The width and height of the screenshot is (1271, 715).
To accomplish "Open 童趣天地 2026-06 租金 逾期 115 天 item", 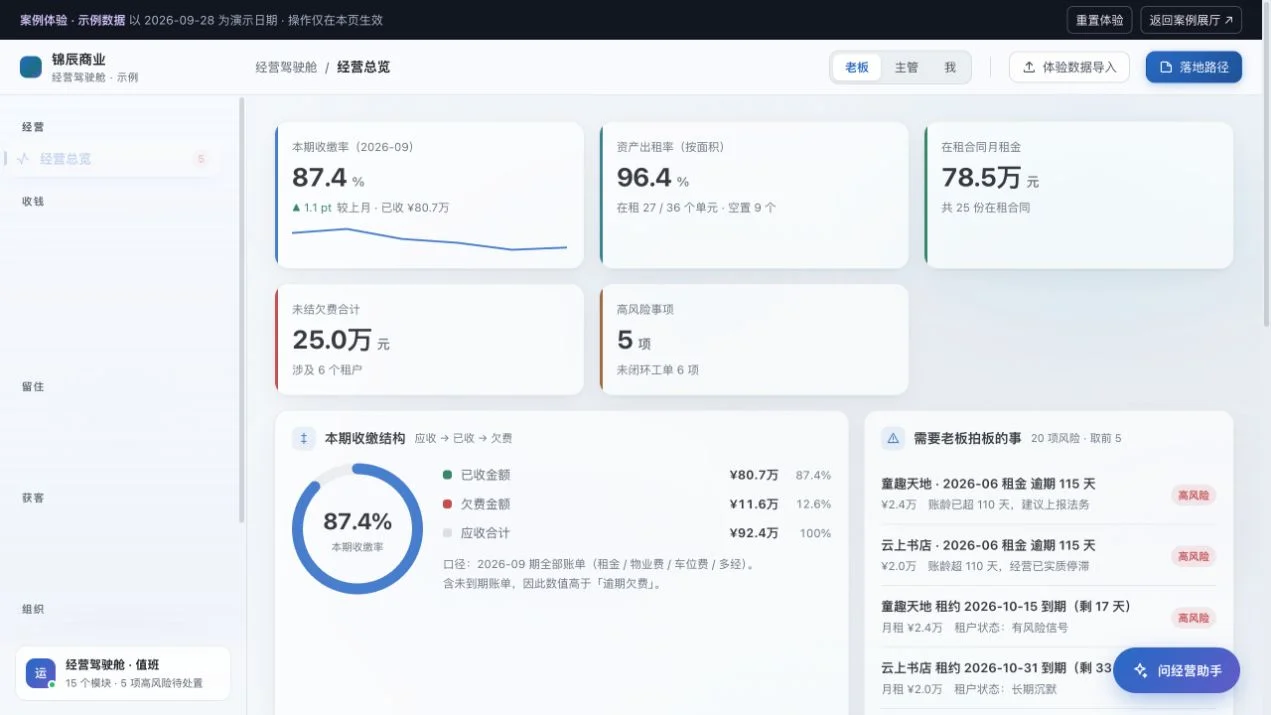I will [1048, 494].
